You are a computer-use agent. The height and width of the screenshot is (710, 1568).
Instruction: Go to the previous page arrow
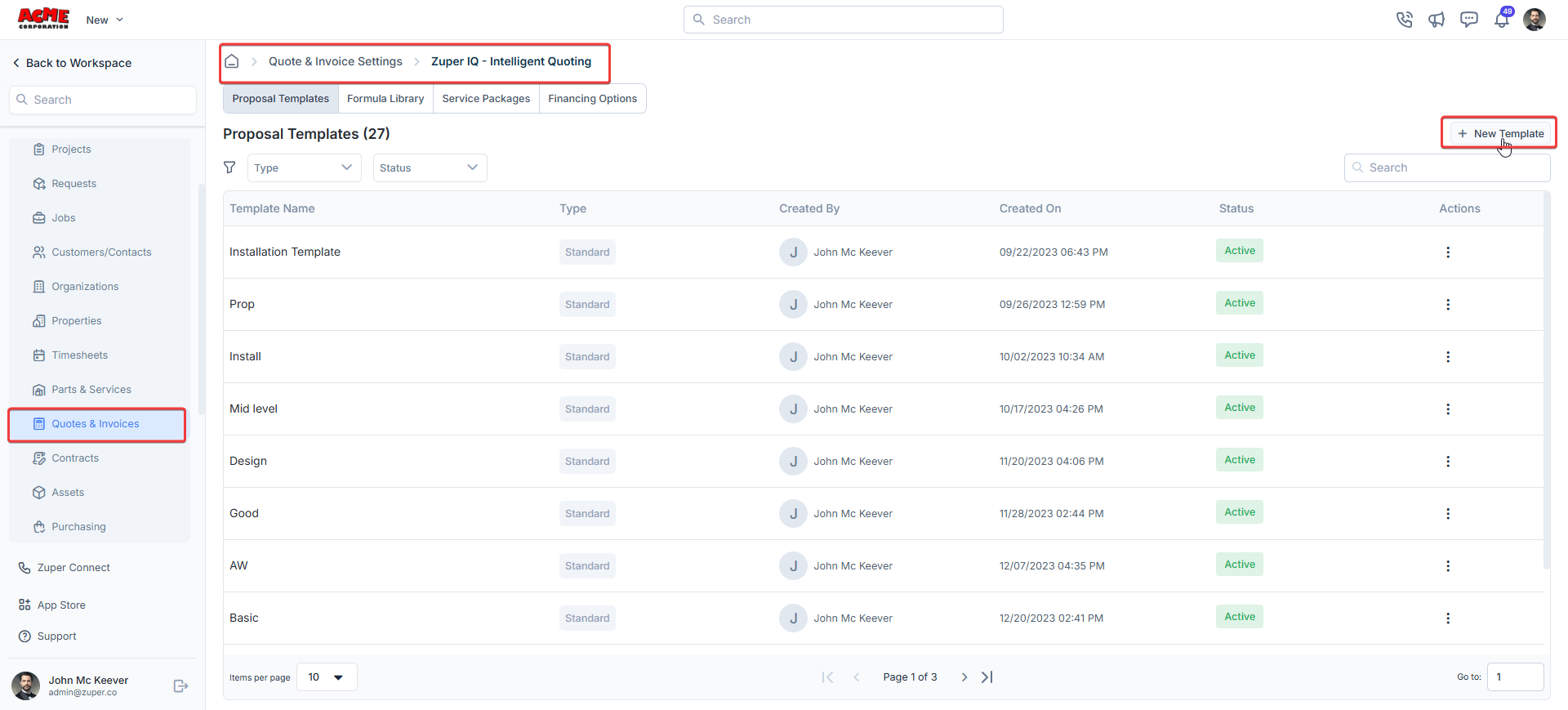857,677
